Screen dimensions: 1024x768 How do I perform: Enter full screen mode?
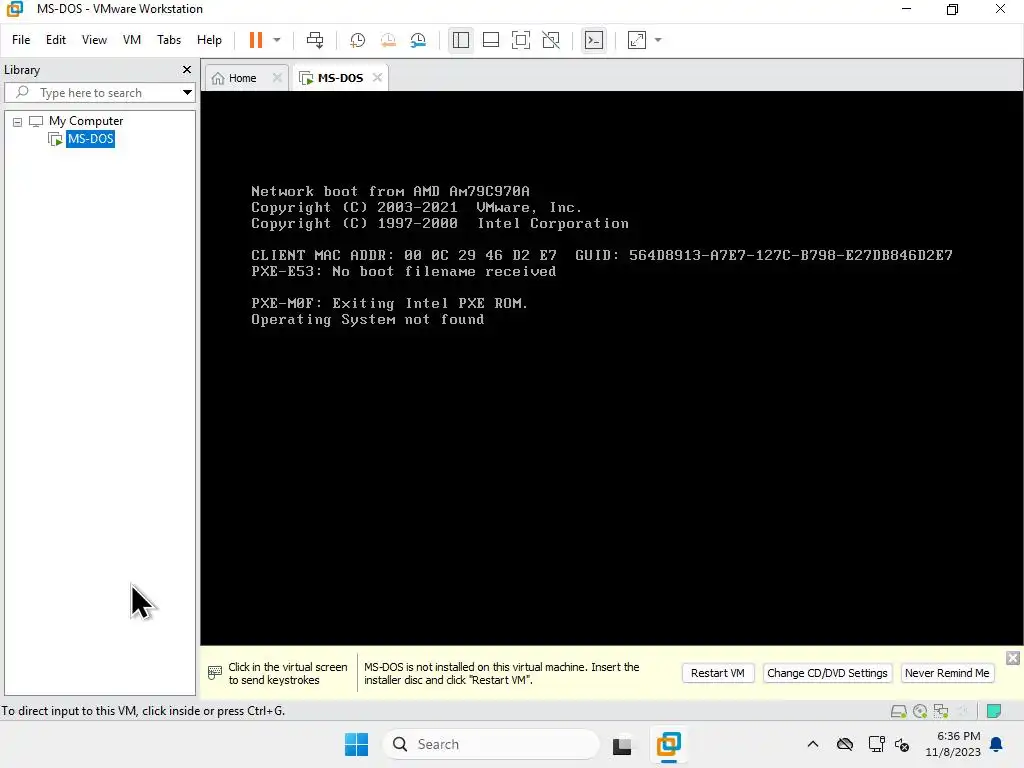520,40
